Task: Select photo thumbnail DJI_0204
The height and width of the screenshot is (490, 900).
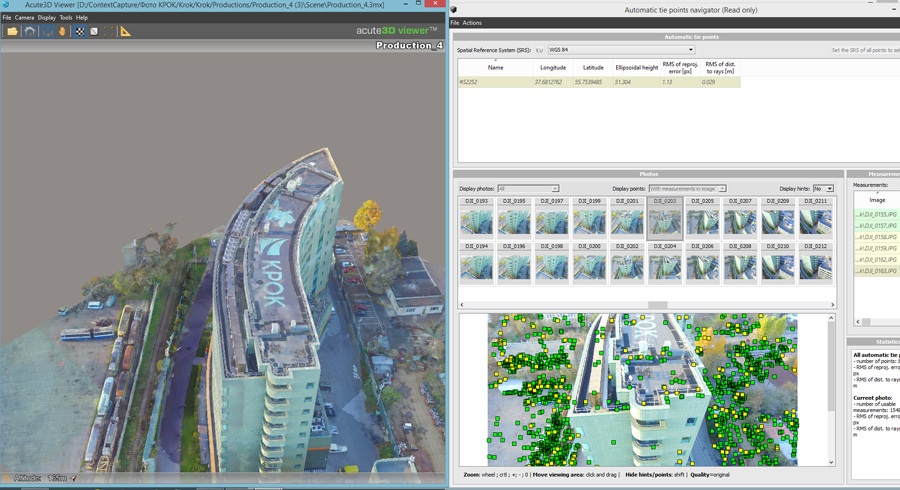Action: click(x=665, y=263)
